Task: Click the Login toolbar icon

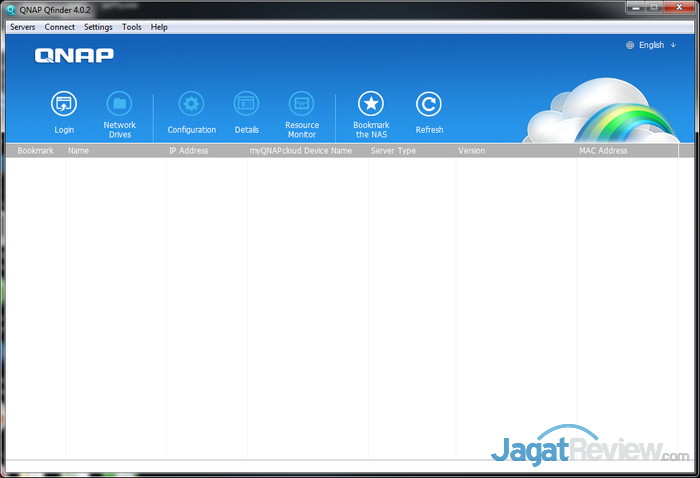Action: tap(64, 104)
